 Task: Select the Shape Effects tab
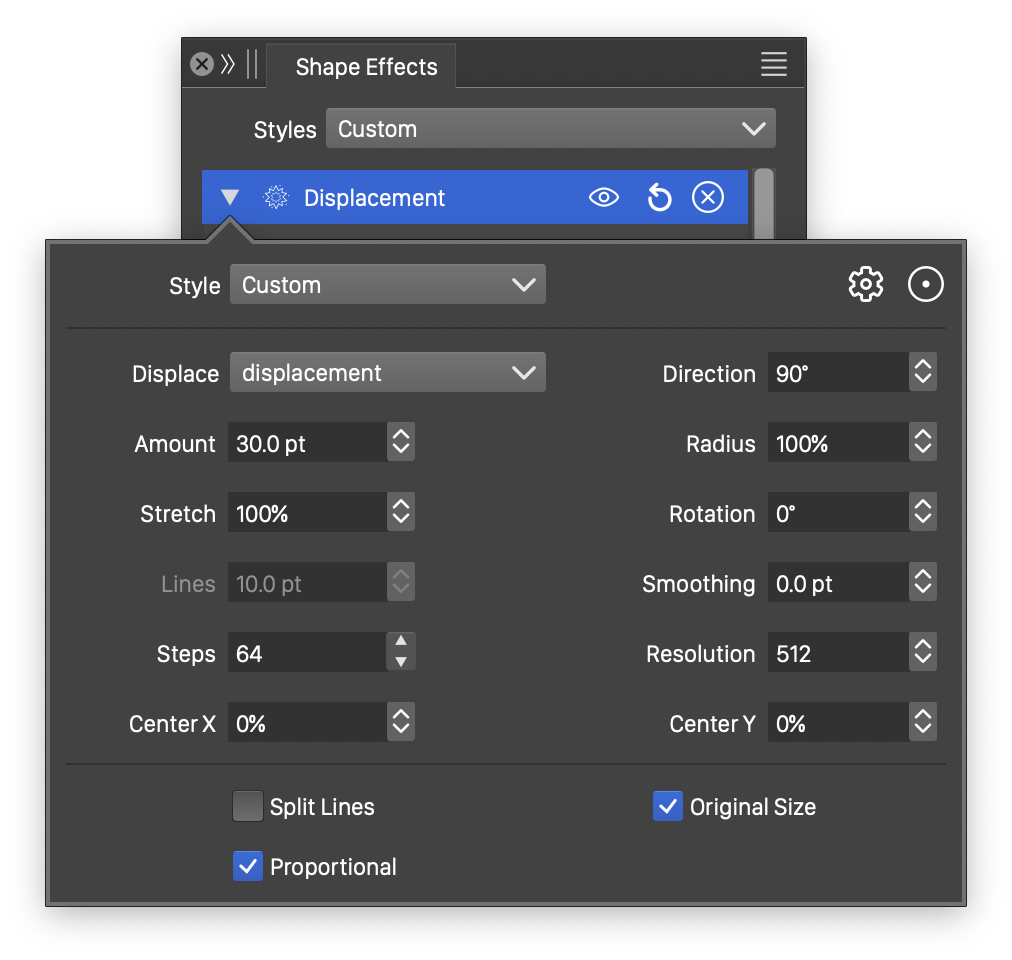366,67
